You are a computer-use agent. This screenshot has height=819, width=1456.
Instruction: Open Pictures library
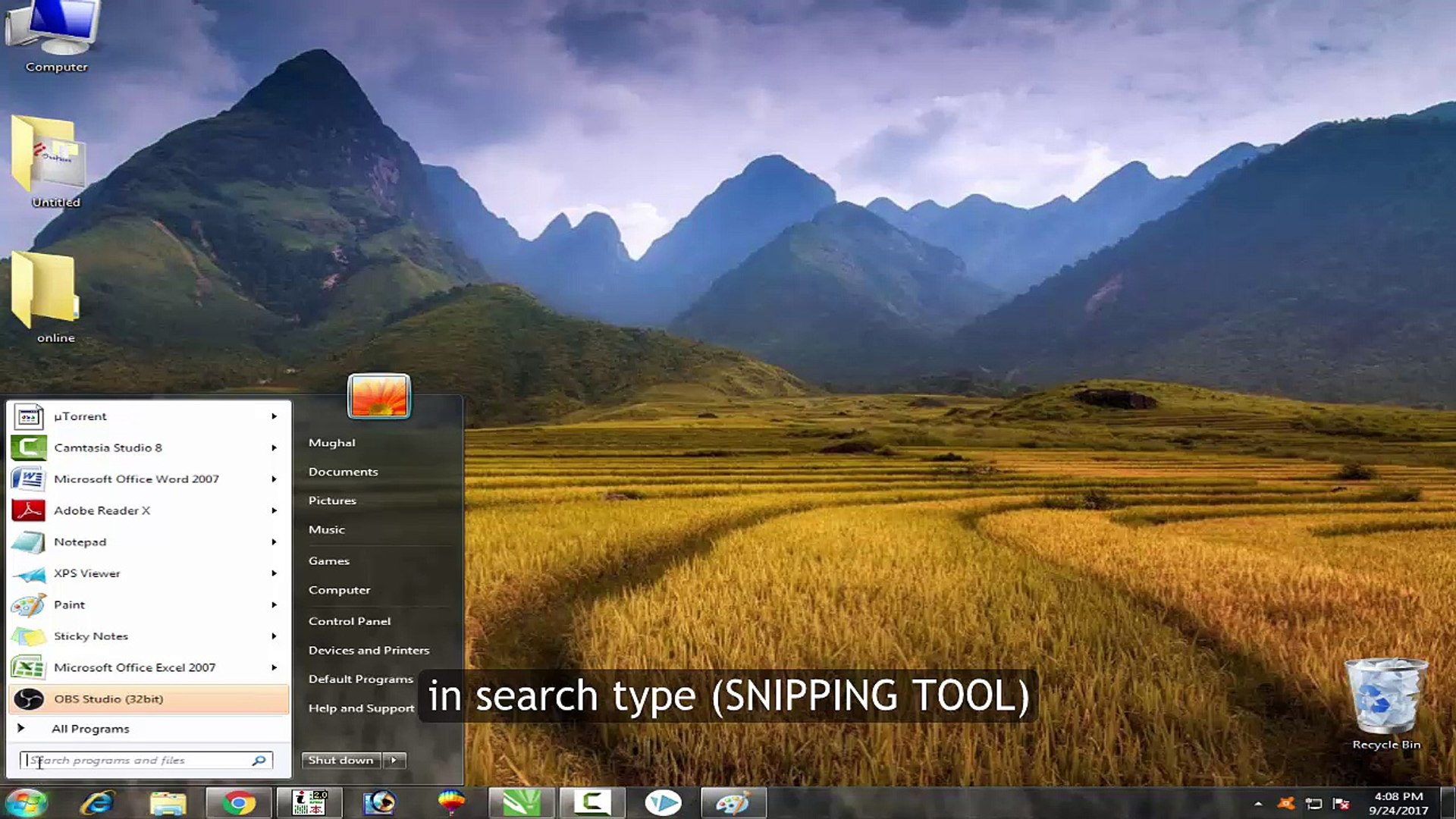click(332, 500)
